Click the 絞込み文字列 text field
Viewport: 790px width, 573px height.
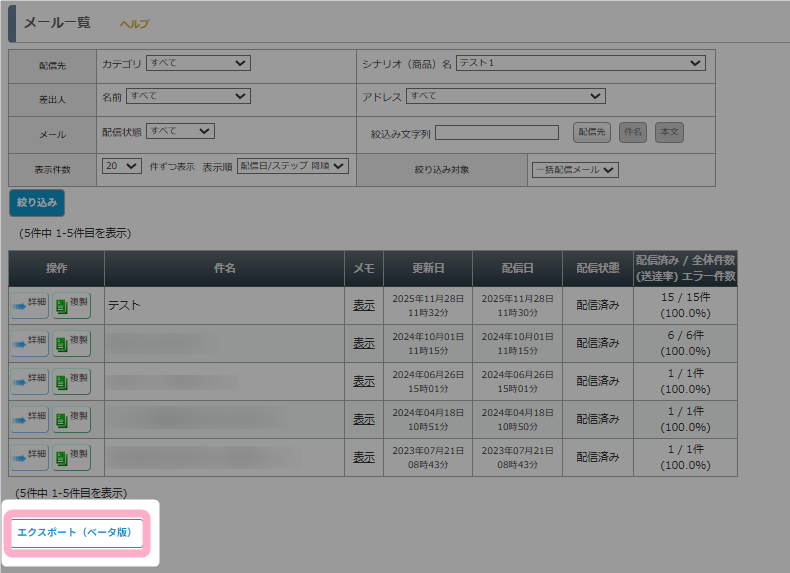496,132
